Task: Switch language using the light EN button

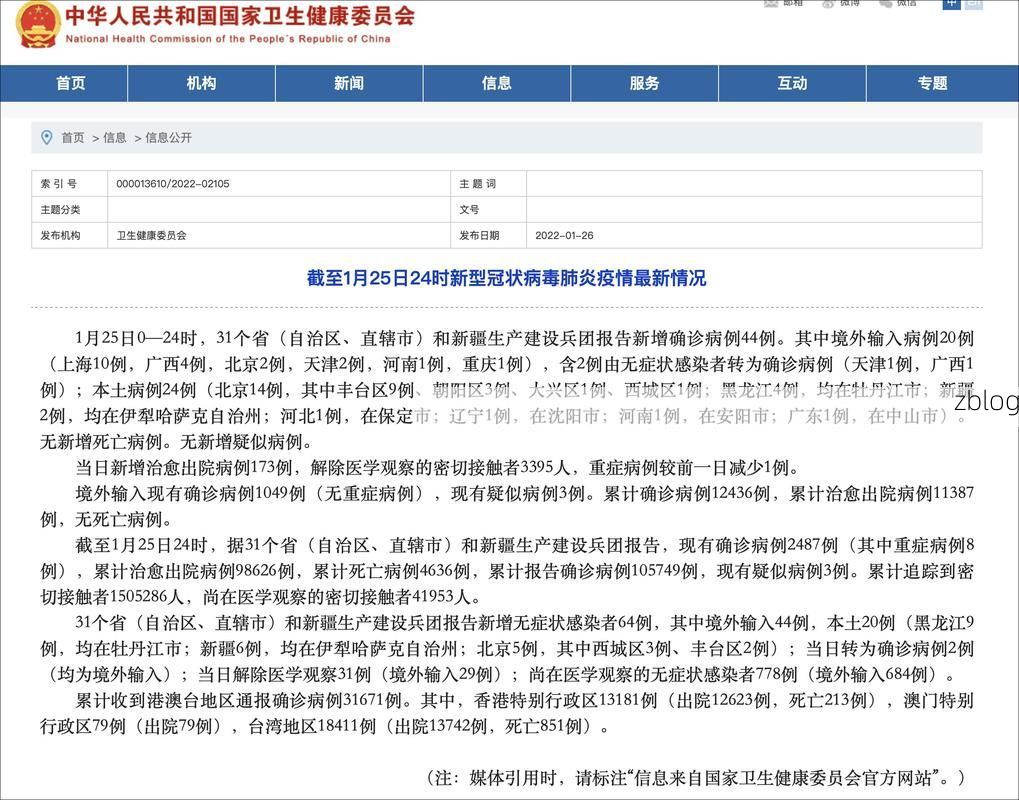Action: [x=973, y=3]
